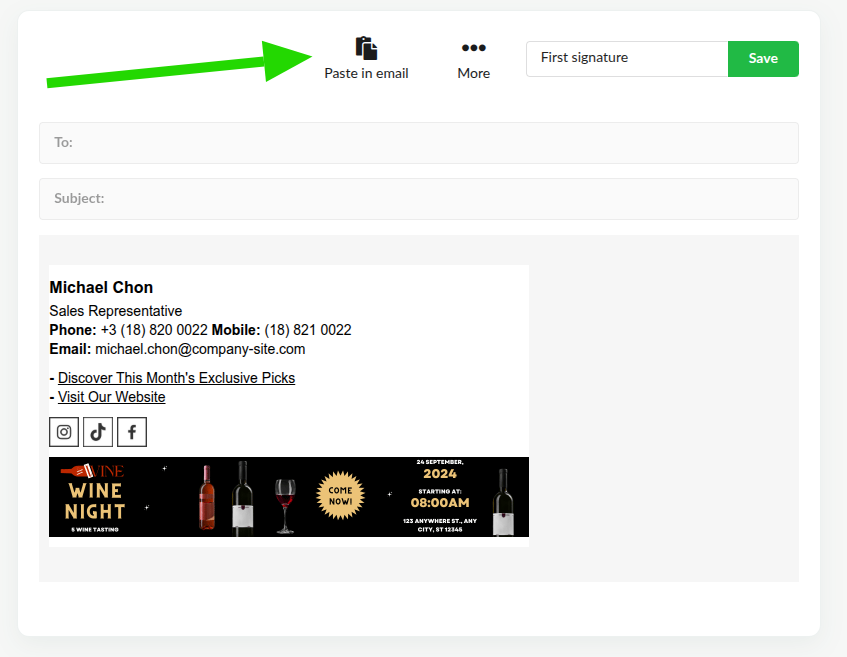This screenshot has width=847, height=657.
Task: Click the Paste in email clipboard icon
Action: (366, 48)
